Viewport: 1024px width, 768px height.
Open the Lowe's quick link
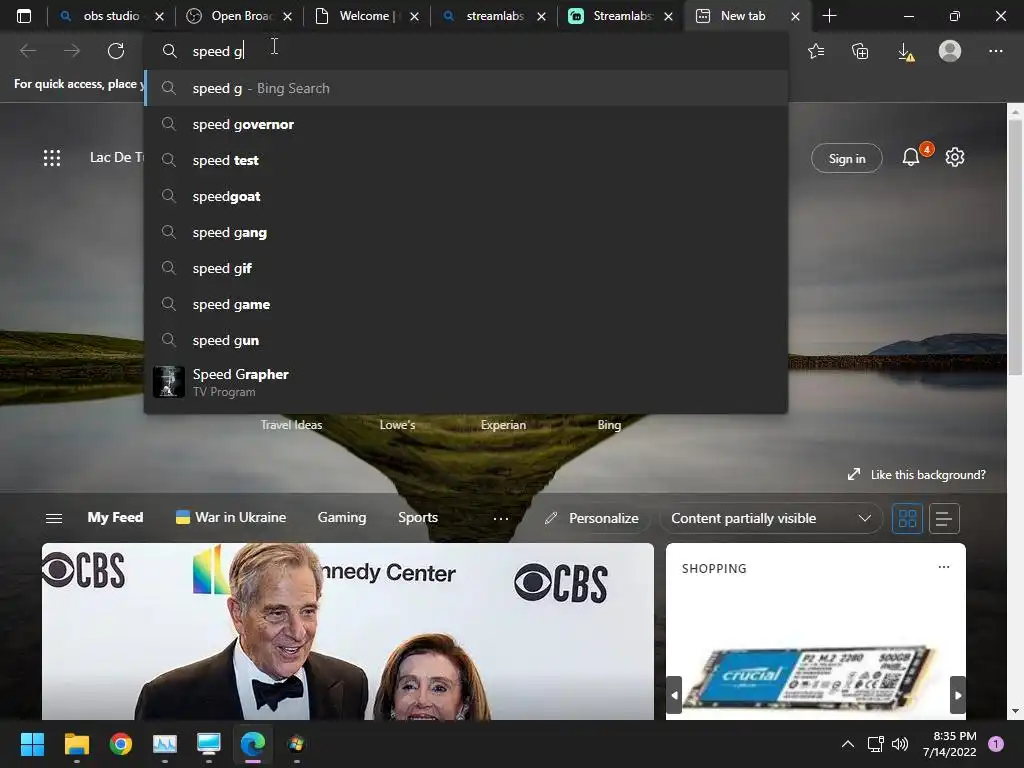click(x=397, y=425)
